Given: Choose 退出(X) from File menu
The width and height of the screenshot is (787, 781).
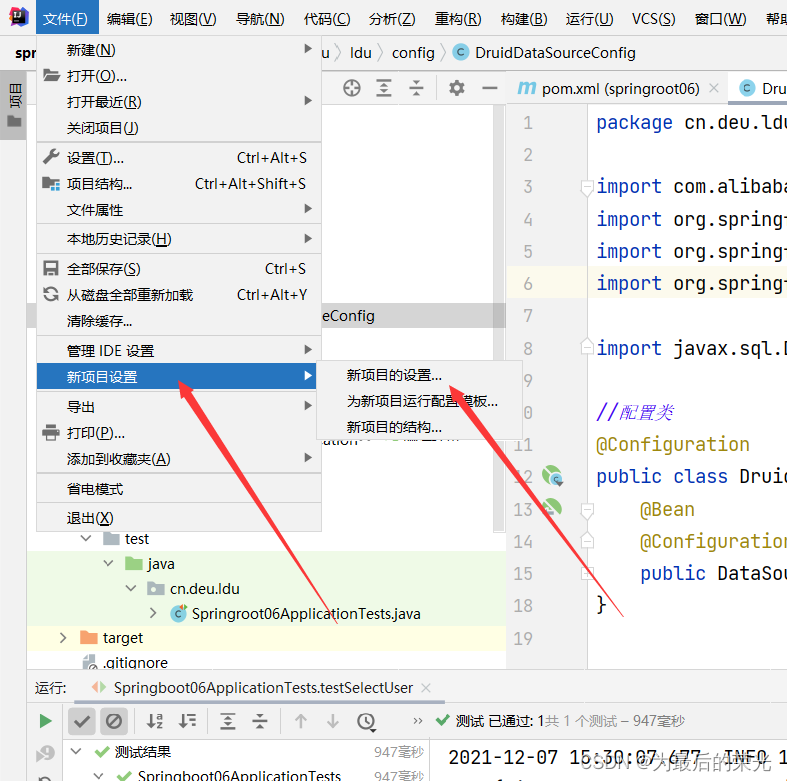Looking at the screenshot, I should [x=178, y=517].
